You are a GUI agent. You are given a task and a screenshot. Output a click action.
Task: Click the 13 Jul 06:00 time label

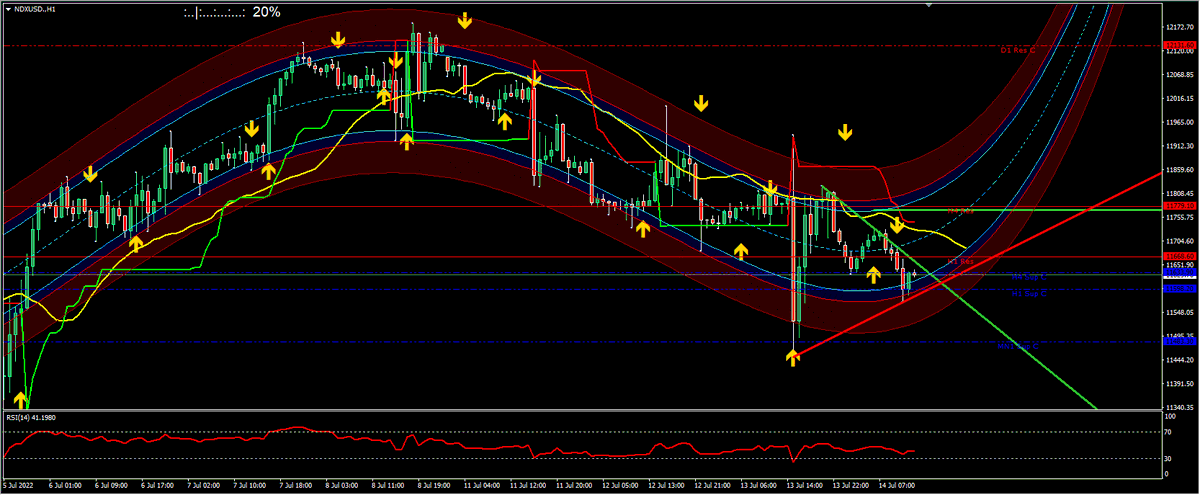coord(758,484)
